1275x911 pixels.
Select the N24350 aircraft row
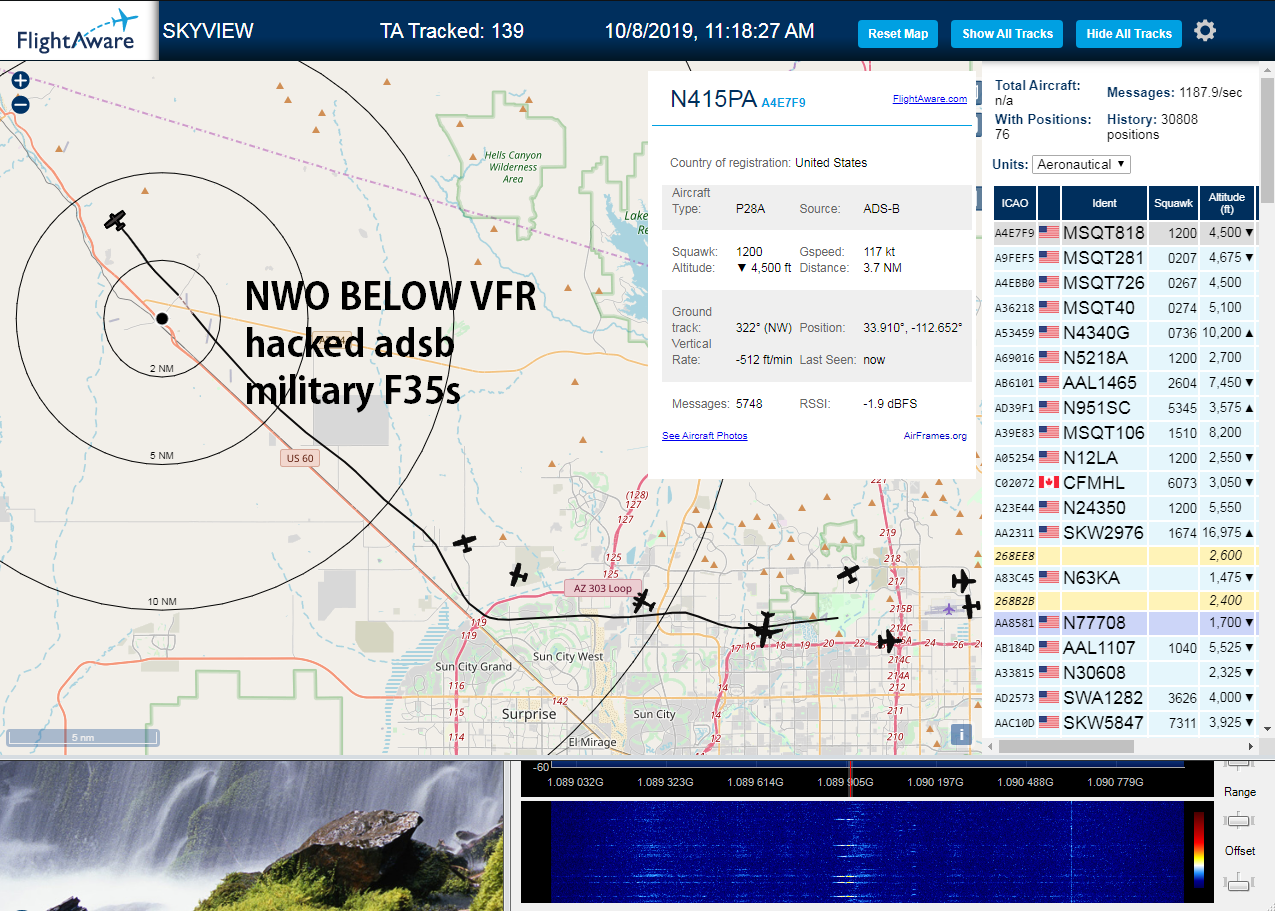(x=1124, y=508)
